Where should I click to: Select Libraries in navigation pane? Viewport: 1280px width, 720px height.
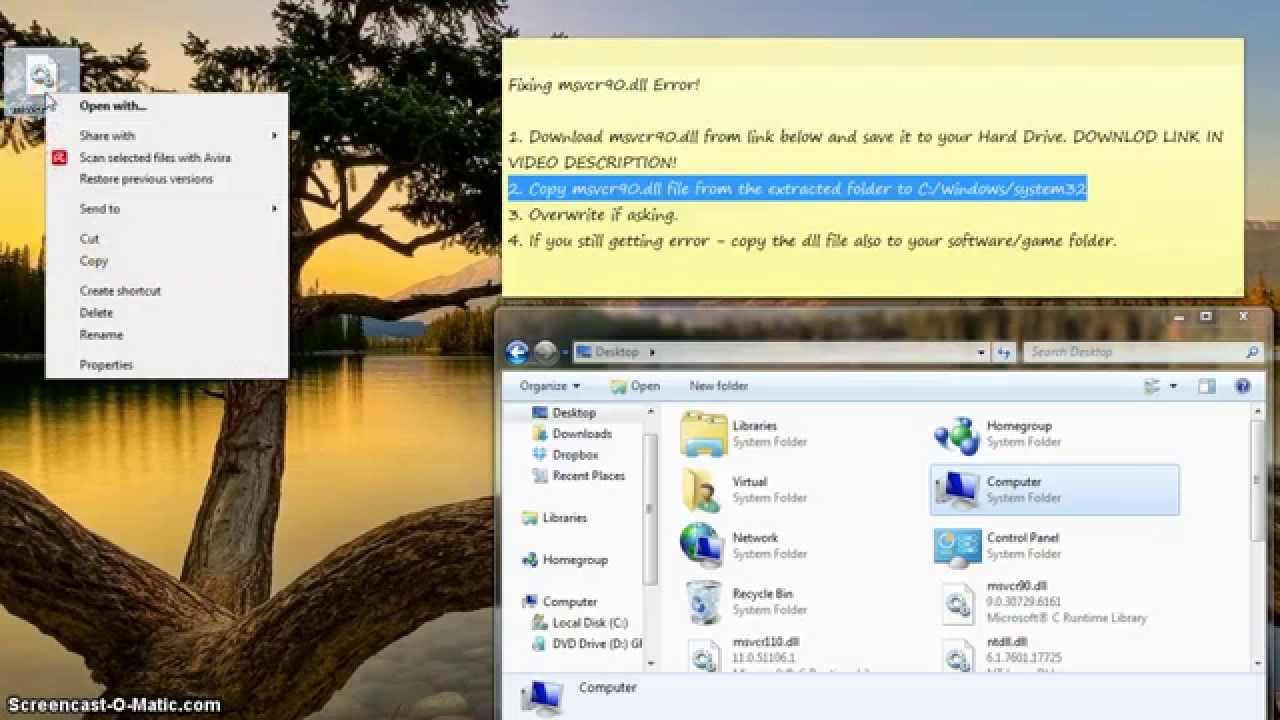[x=564, y=518]
